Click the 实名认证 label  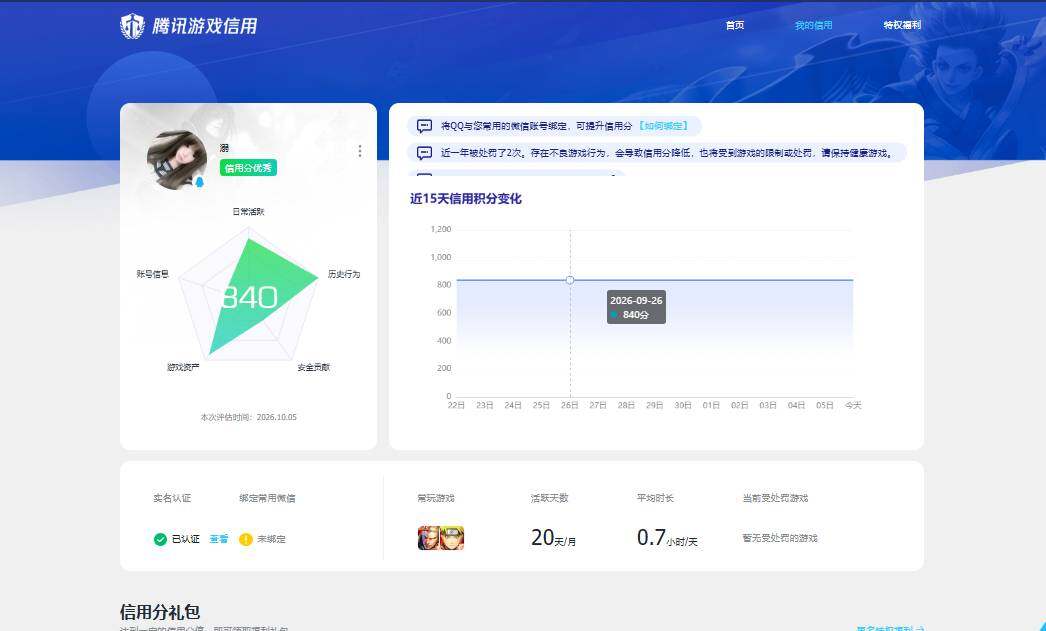pos(172,498)
